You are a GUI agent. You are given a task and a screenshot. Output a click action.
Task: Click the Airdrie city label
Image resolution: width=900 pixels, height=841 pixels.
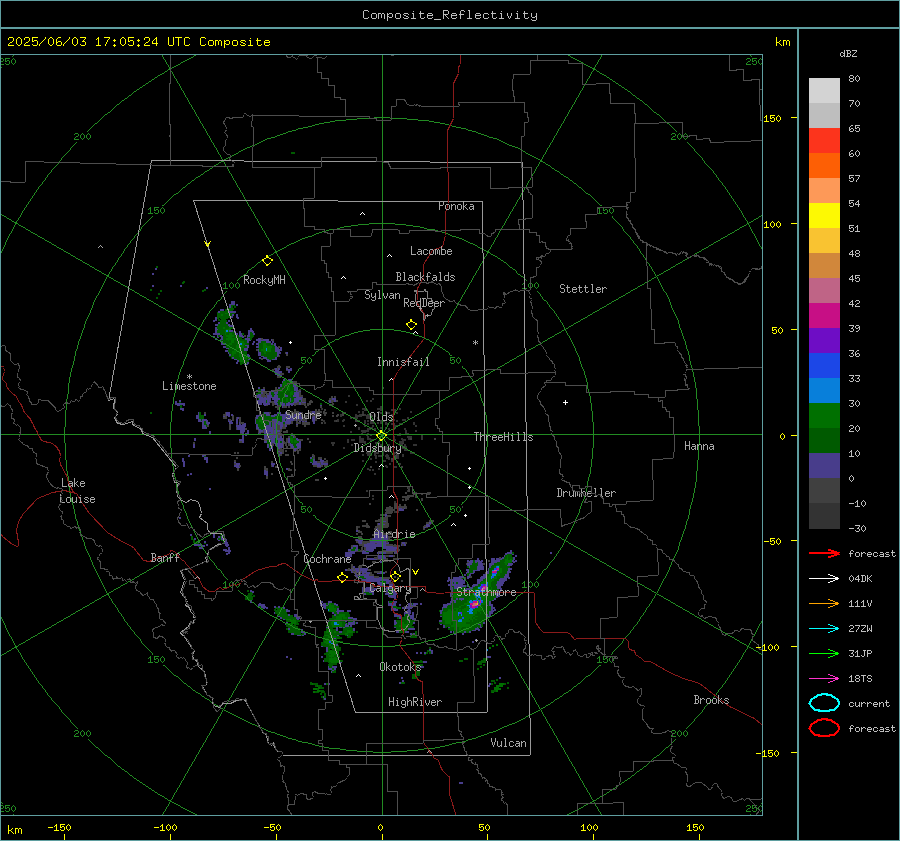(394, 534)
